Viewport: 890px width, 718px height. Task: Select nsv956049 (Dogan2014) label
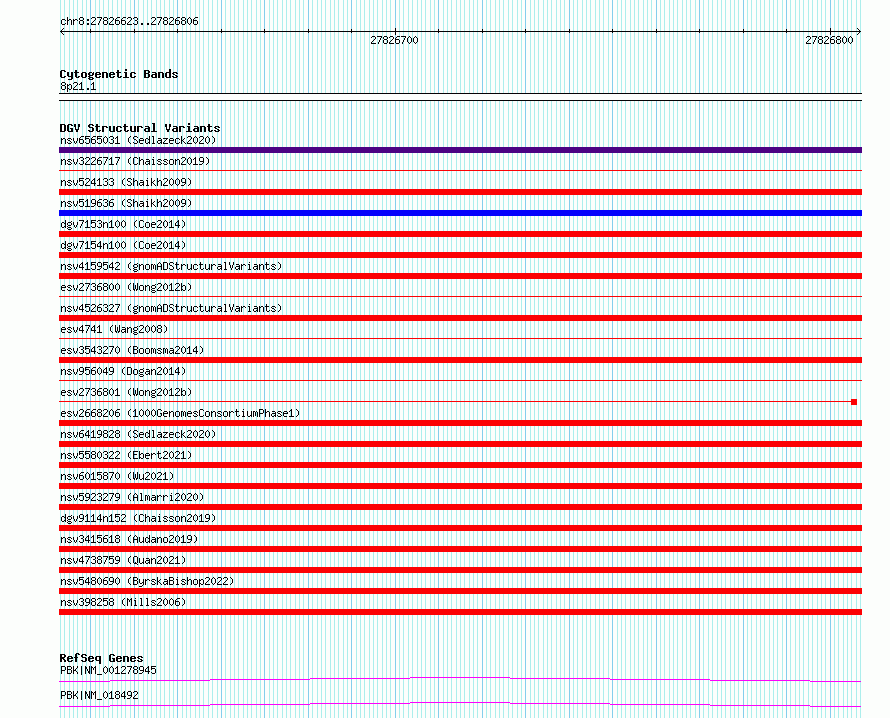pyautogui.click(x=123, y=371)
